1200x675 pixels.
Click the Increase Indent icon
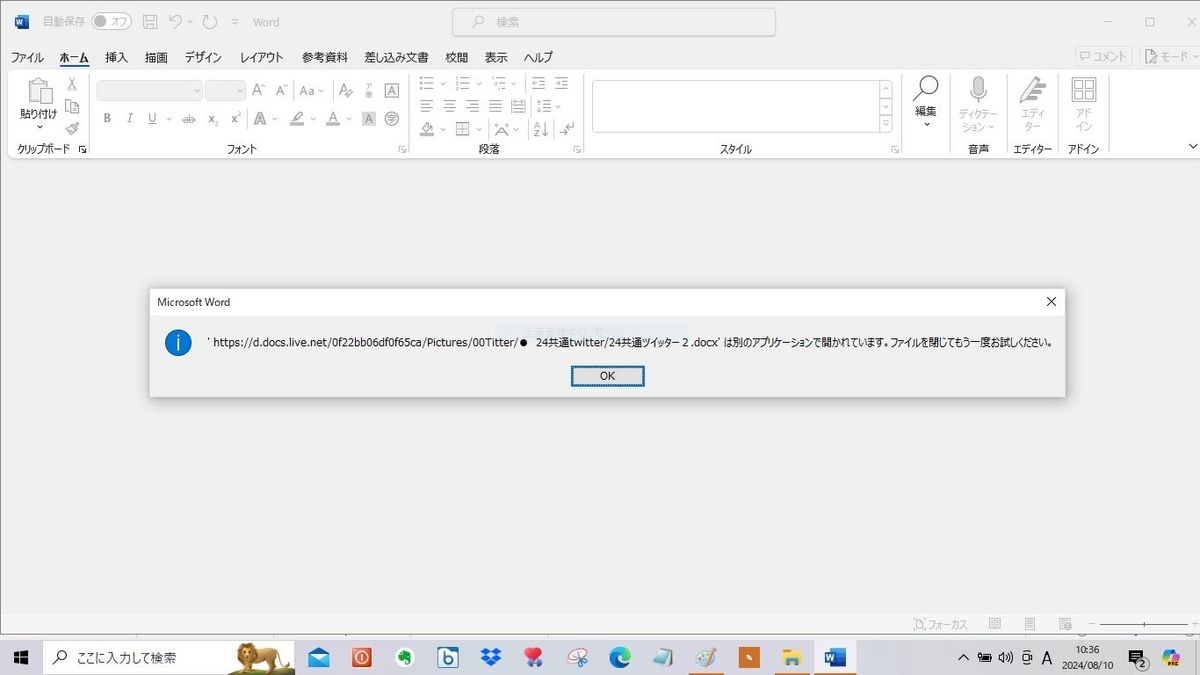(x=562, y=83)
